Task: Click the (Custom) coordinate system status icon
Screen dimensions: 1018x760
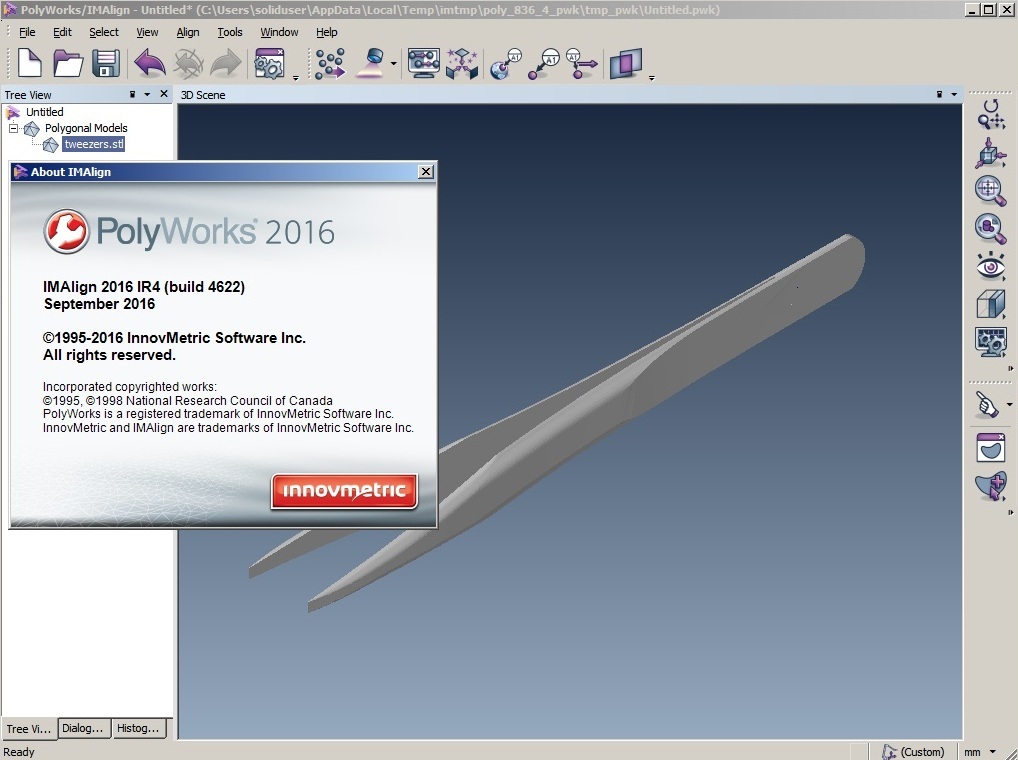Action: point(913,752)
